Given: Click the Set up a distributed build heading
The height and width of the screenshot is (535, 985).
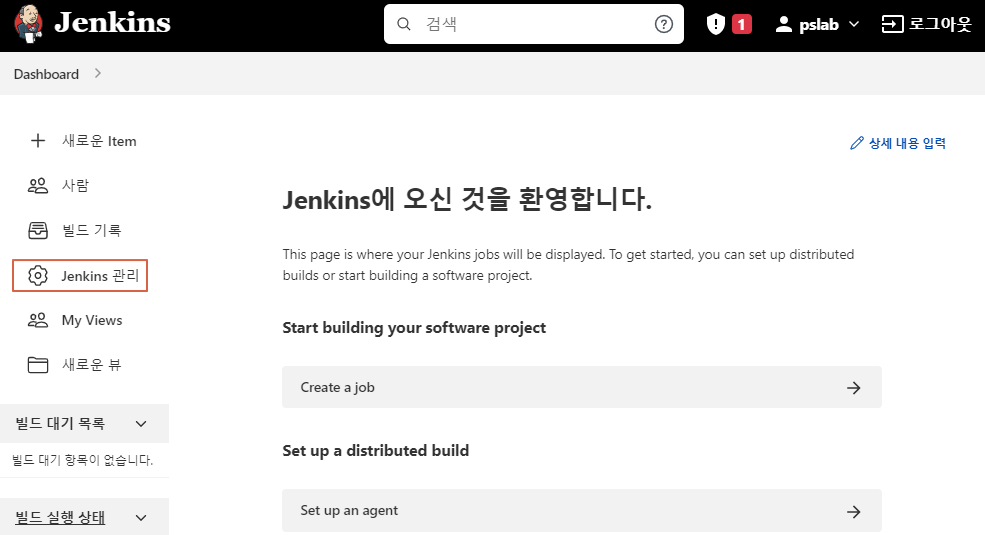Looking at the screenshot, I should (376, 451).
